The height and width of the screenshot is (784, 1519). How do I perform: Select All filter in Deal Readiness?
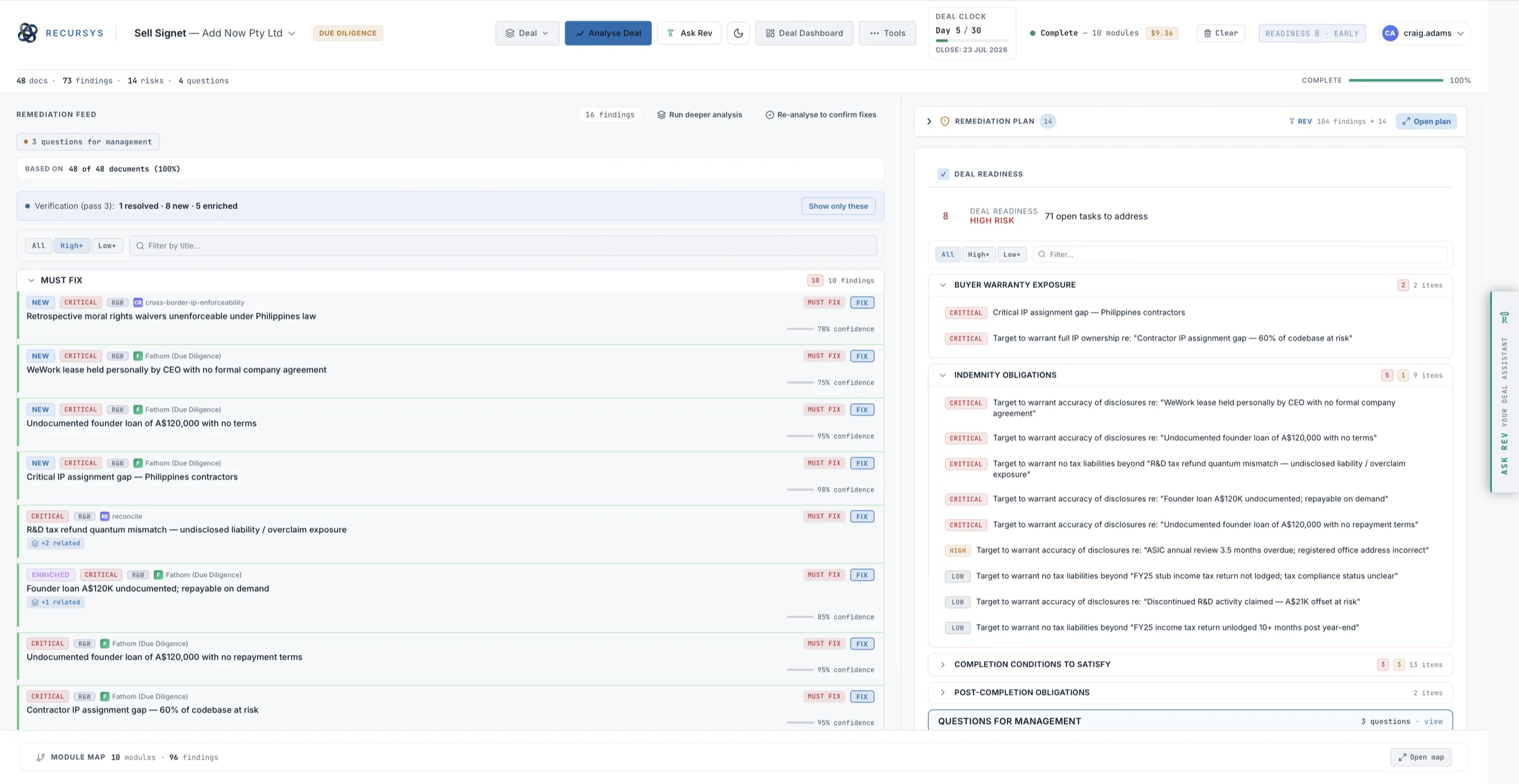click(947, 254)
